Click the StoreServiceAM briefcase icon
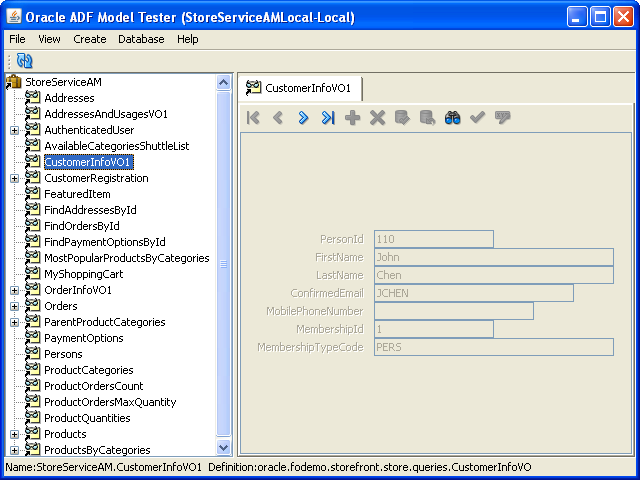The width and height of the screenshot is (640, 480). pyautogui.click(x=13, y=82)
